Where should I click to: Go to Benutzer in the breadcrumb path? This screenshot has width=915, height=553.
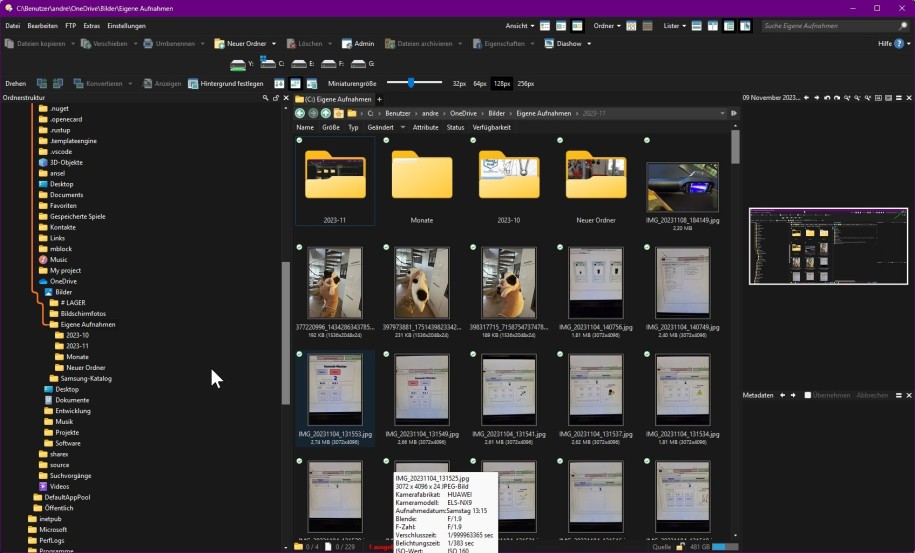397,113
